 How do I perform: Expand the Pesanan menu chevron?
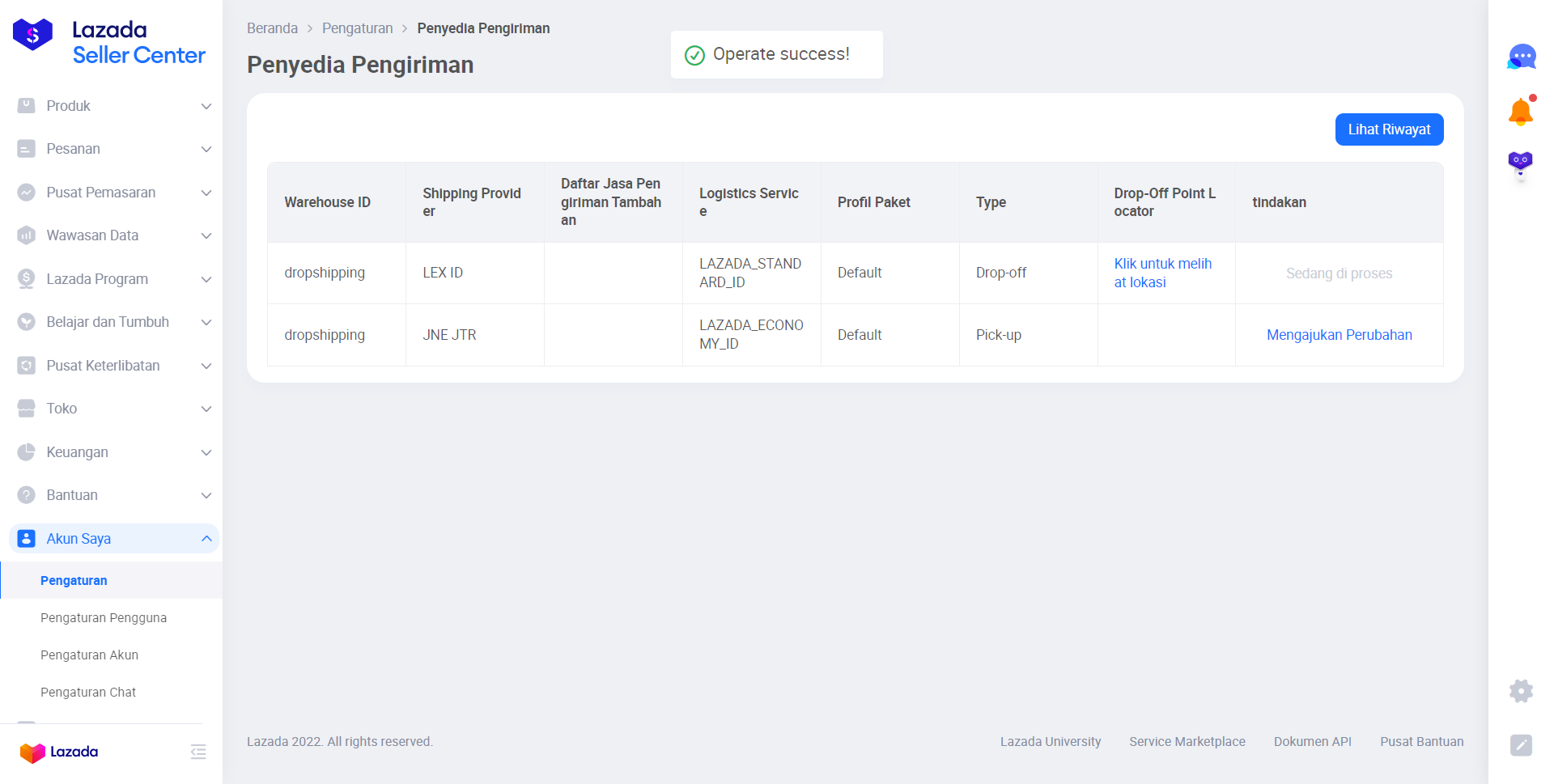pyautogui.click(x=206, y=150)
